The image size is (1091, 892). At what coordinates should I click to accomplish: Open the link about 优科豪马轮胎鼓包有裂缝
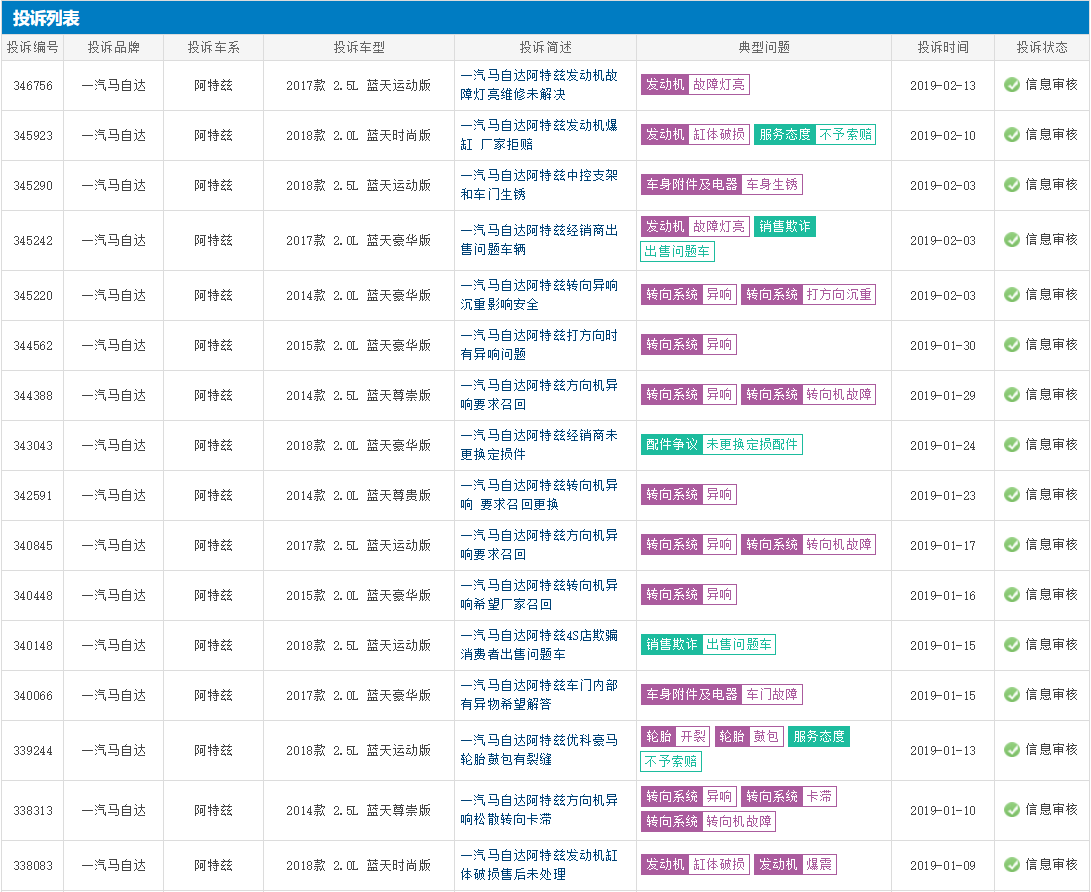pyautogui.click(x=539, y=750)
